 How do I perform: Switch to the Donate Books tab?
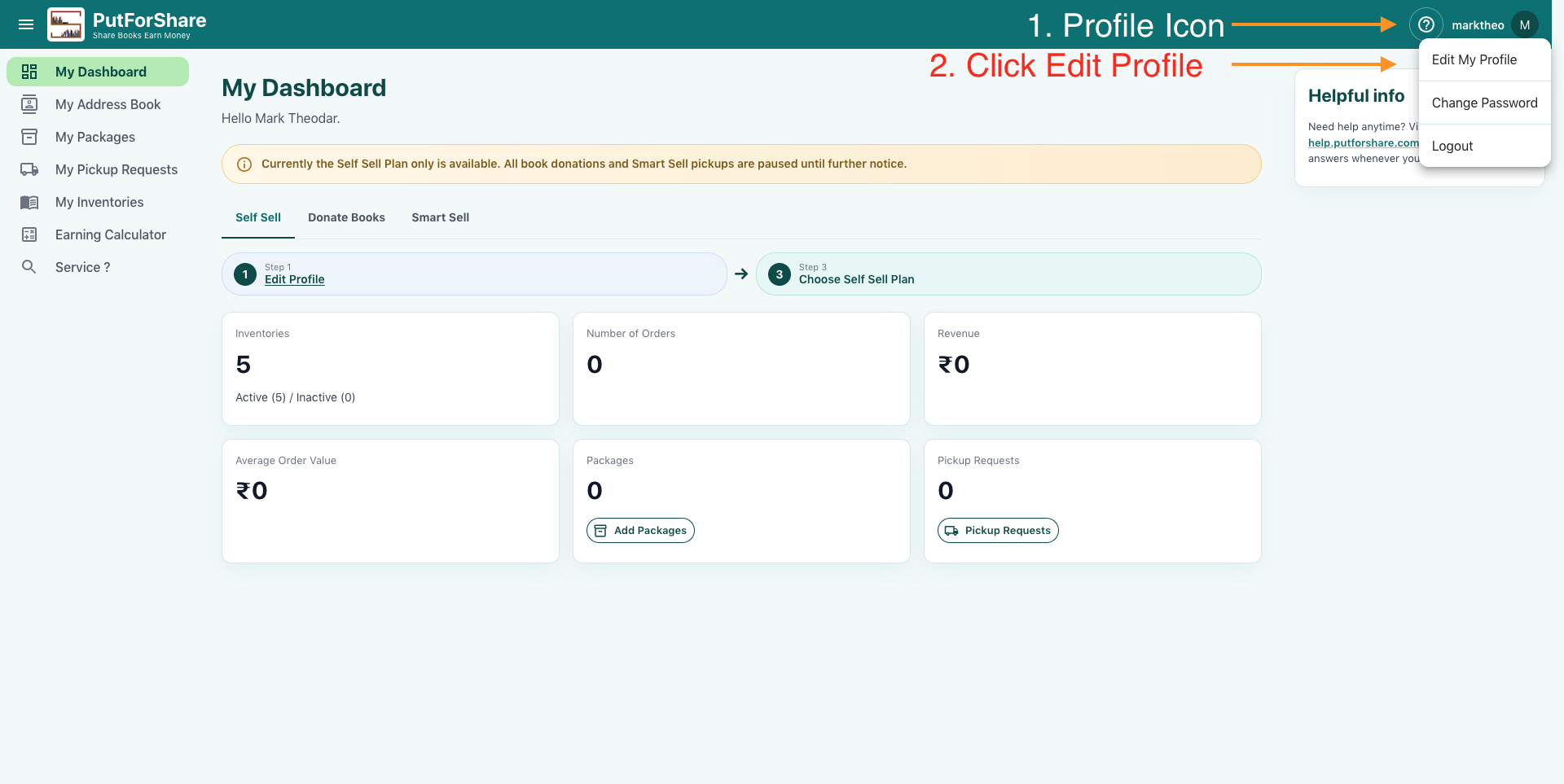[x=346, y=217]
